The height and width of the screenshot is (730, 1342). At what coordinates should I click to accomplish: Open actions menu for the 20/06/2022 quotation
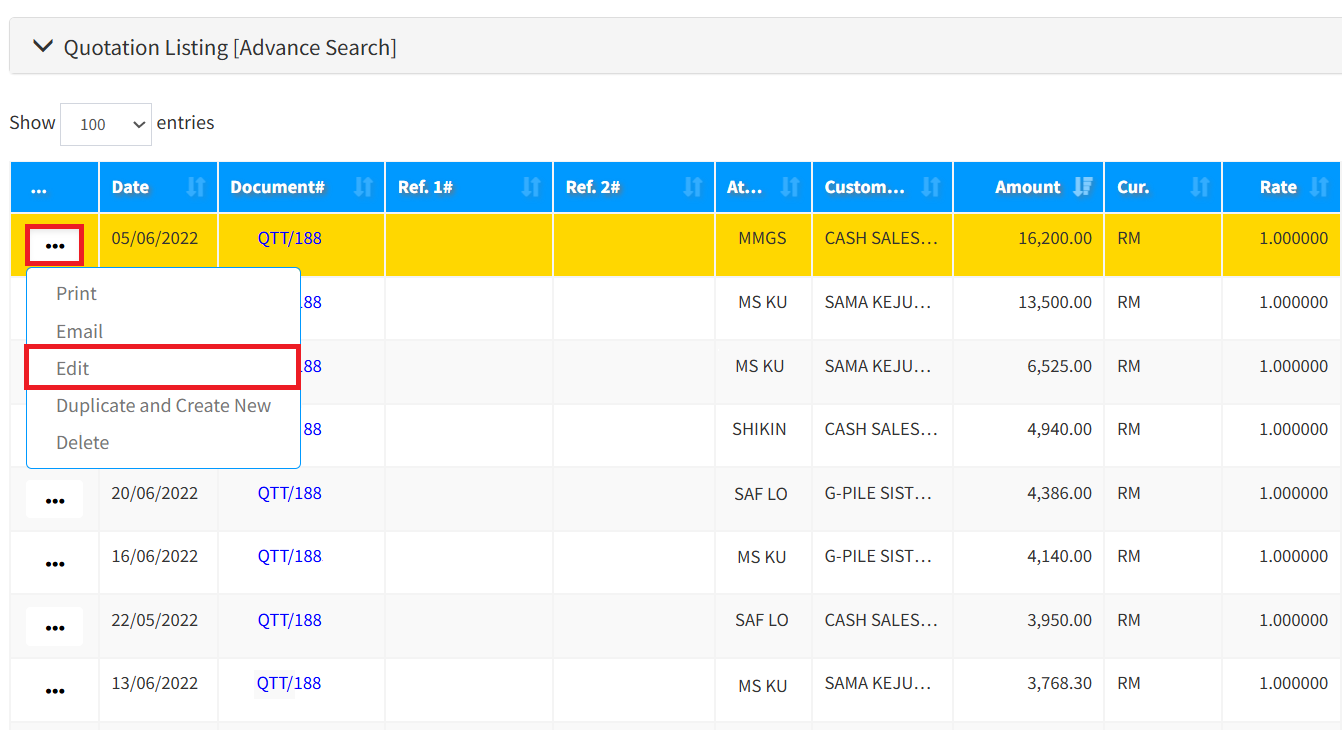(55, 500)
